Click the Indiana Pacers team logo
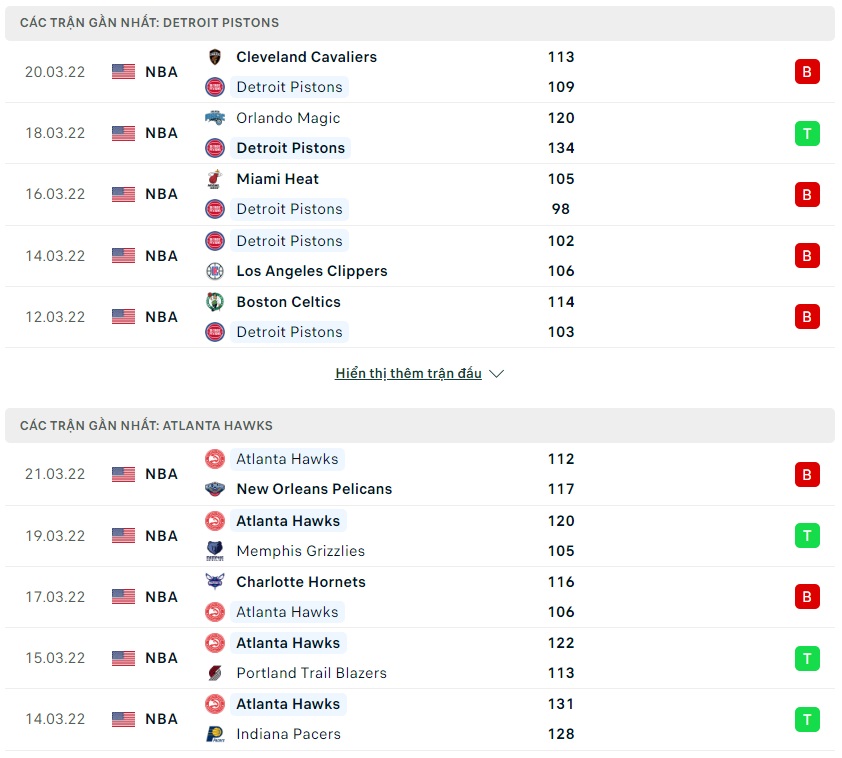Image resolution: width=842 pixels, height=758 pixels. click(215, 734)
